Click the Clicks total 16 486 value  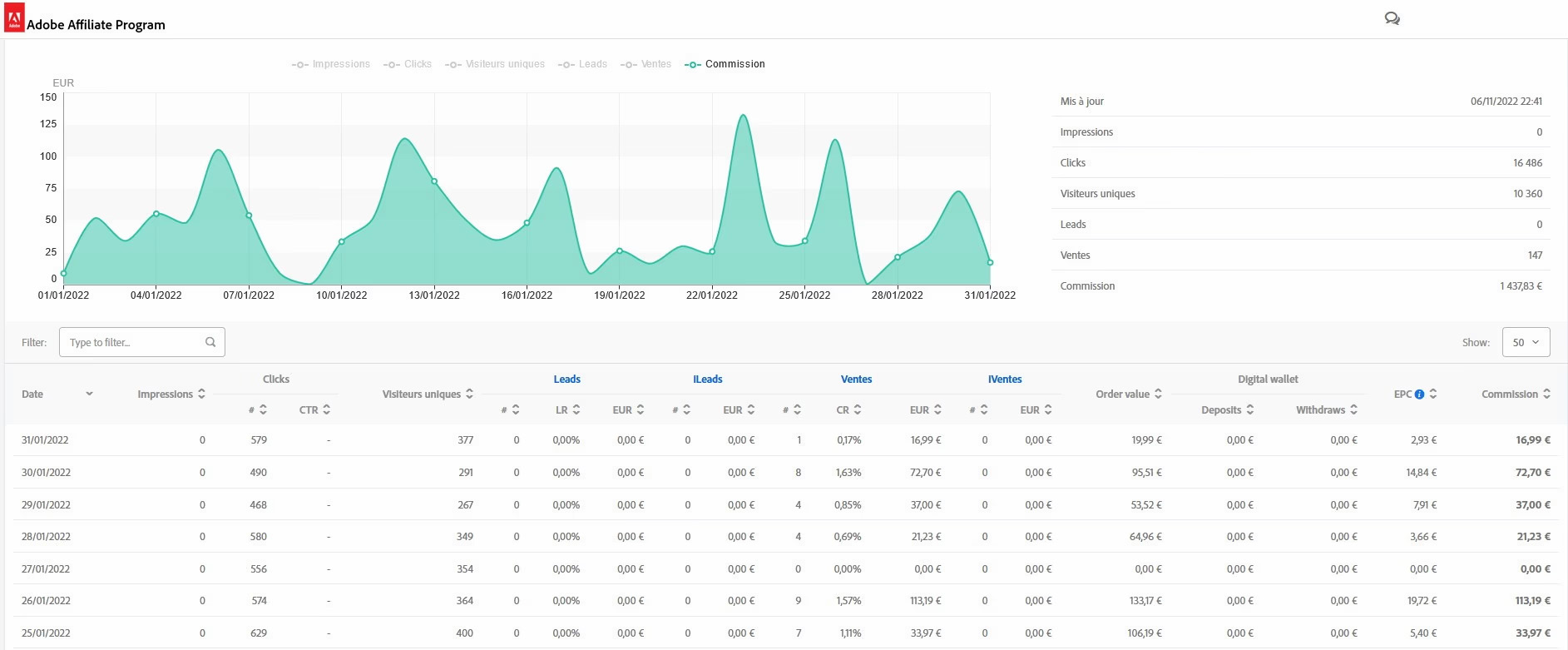(x=1527, y=163)
